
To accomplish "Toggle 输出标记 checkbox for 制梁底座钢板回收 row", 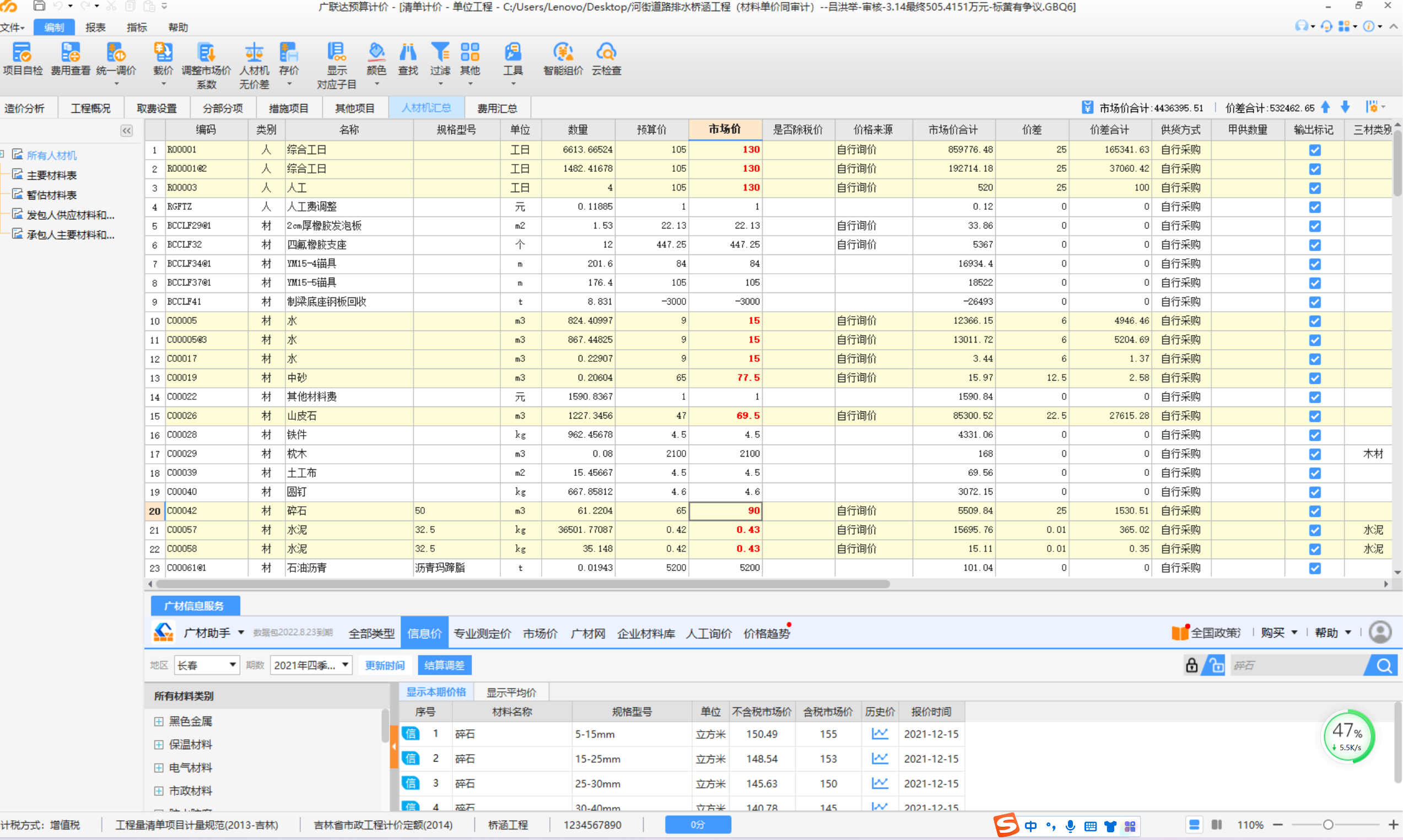I will [1315, 302].
